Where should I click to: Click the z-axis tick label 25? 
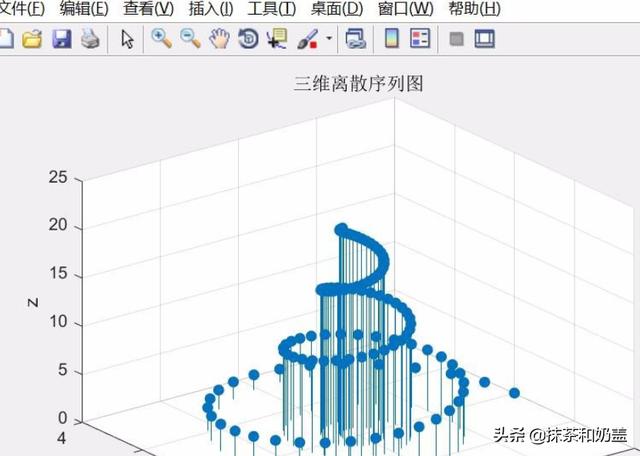pyautogui.click(x=58, y=177)
